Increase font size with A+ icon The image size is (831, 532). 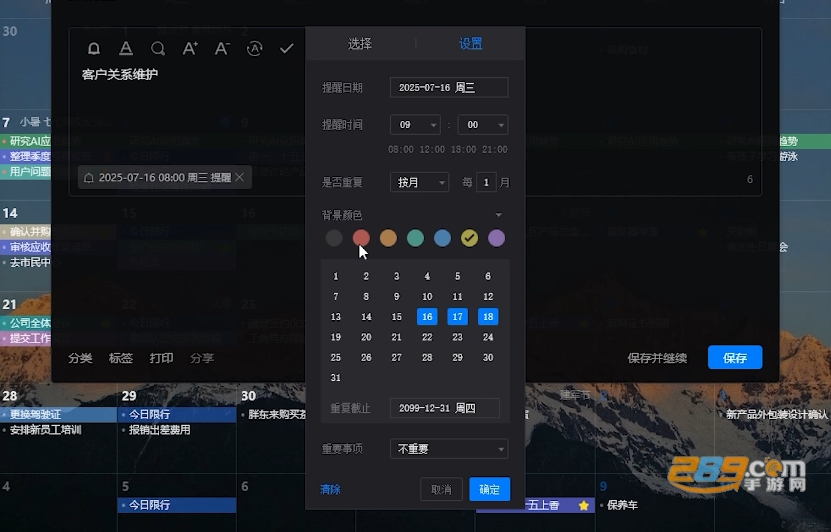pos(190,49)
